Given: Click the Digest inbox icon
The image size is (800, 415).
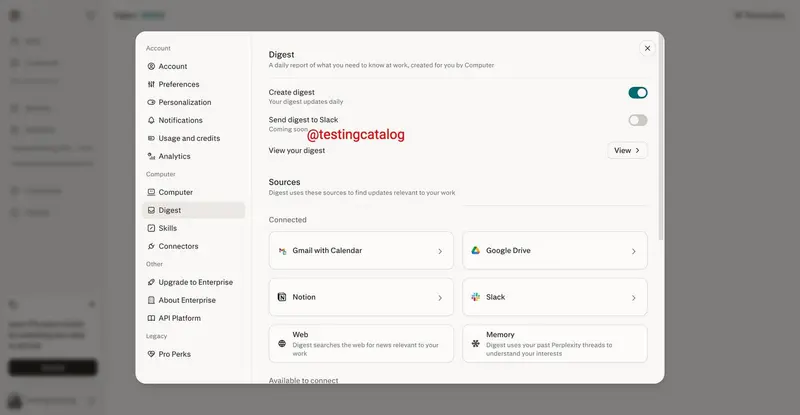Looking at the screenshot, I should click(x=151, y=210).
